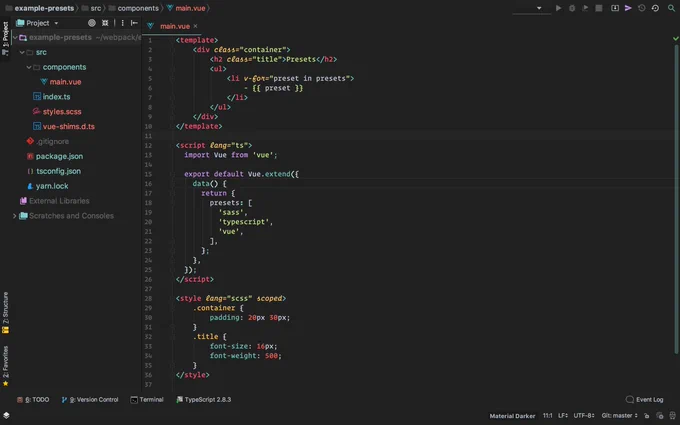Click the Debug bug icon in toolbar

(572, 8)
